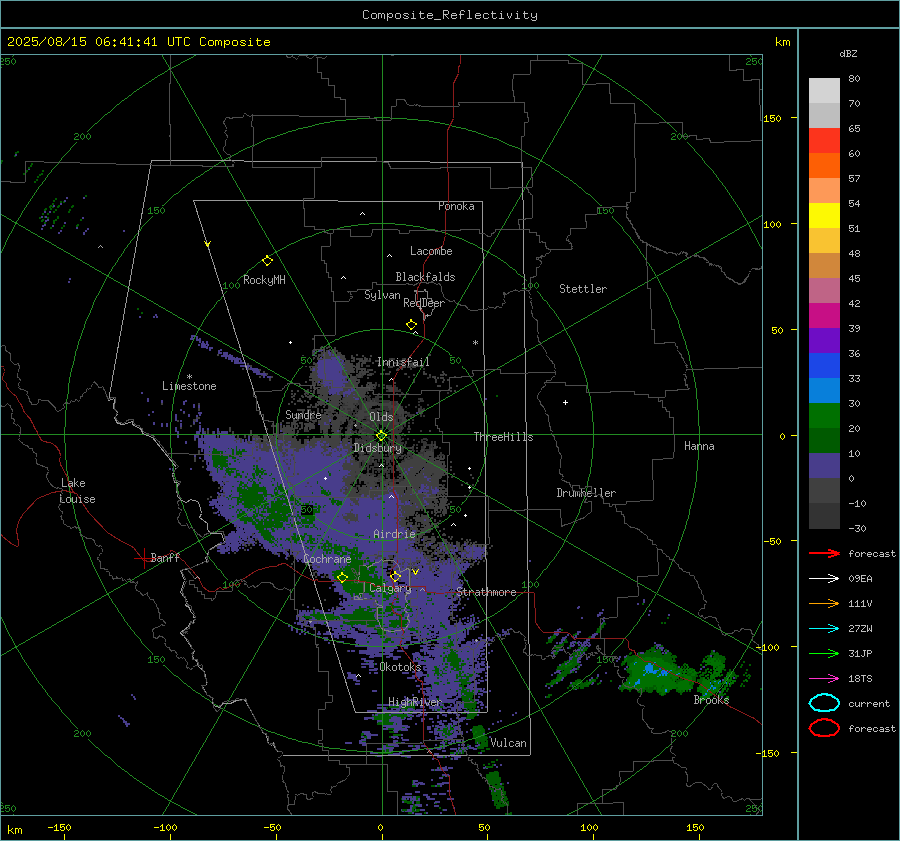This screenshot has width=900, height=841.
Task: Click the Innisfail town label
Action: coord(403,362)
